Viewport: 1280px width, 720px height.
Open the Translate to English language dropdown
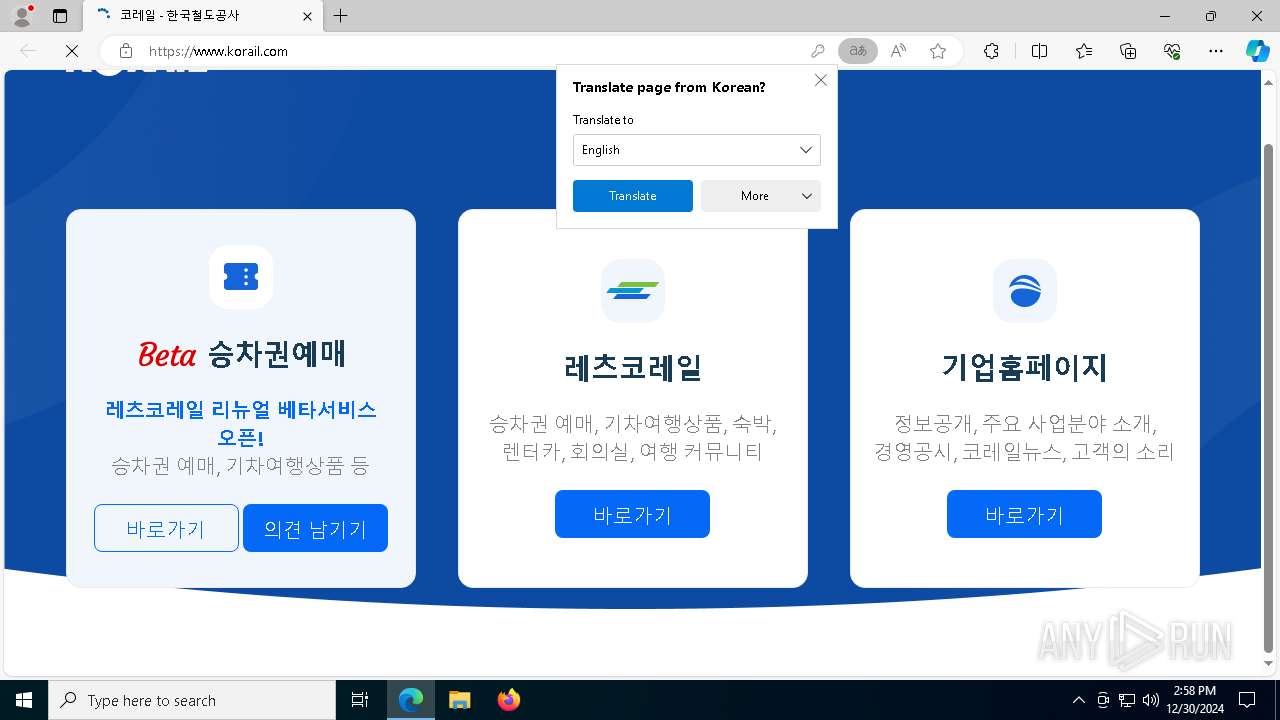coord(697,150)
